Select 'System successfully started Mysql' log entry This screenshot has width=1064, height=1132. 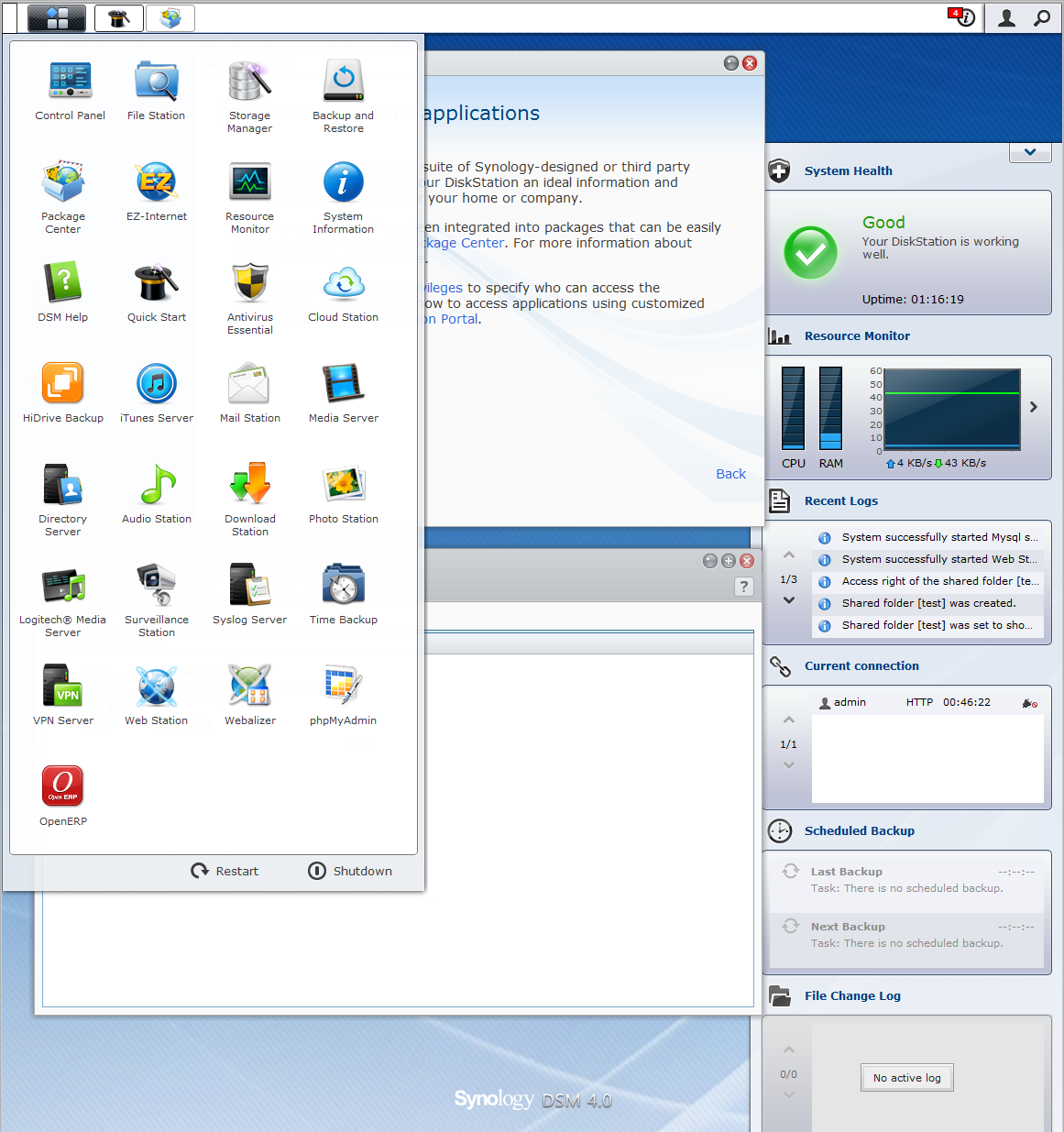[927, 537]
